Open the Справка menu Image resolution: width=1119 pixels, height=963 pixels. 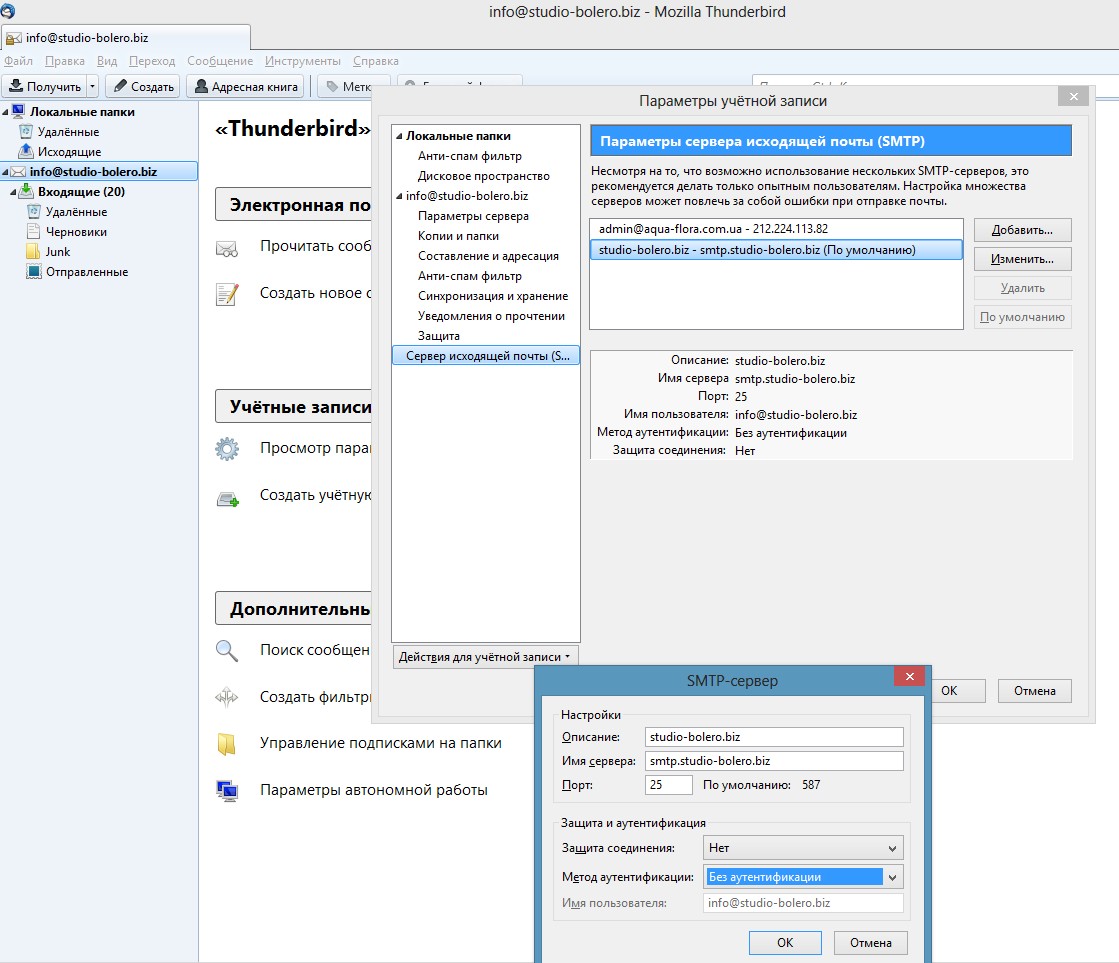coord(375,61)
